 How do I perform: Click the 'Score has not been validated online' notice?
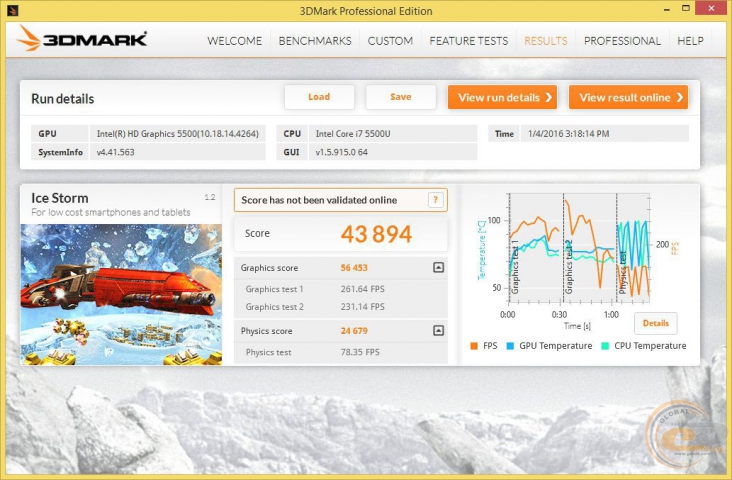point(341,200)
